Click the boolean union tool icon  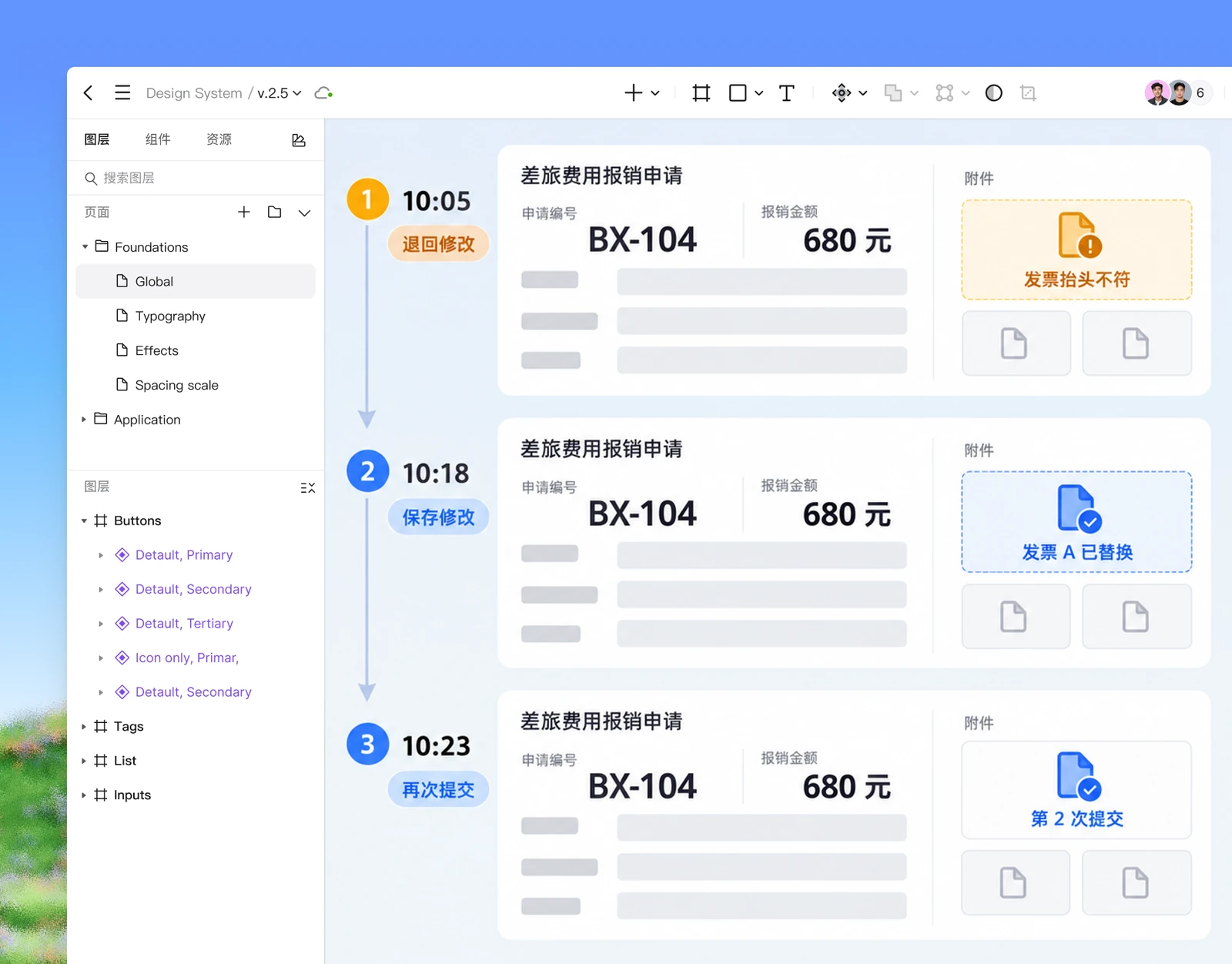click(x=893, y=93)
